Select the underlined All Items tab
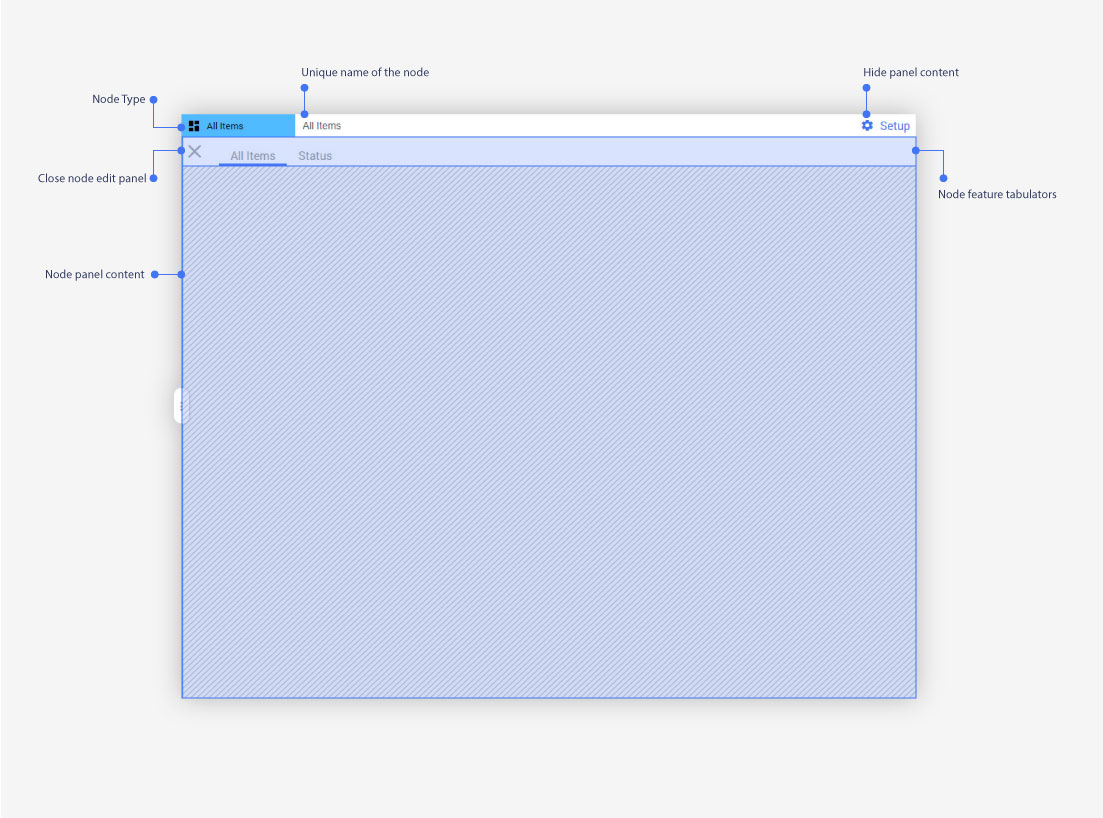This screenshot has width=1103, height=818. point(253,155)
